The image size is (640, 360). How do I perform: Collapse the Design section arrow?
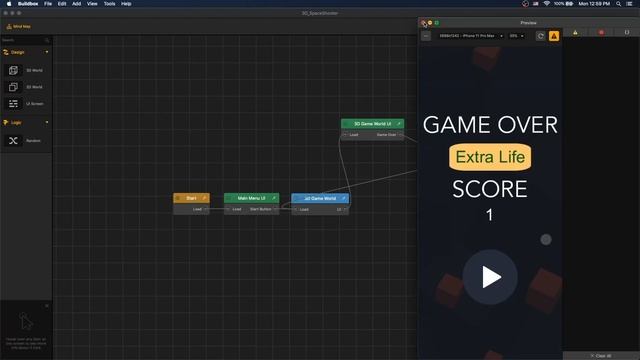click(x=47, y=52)
